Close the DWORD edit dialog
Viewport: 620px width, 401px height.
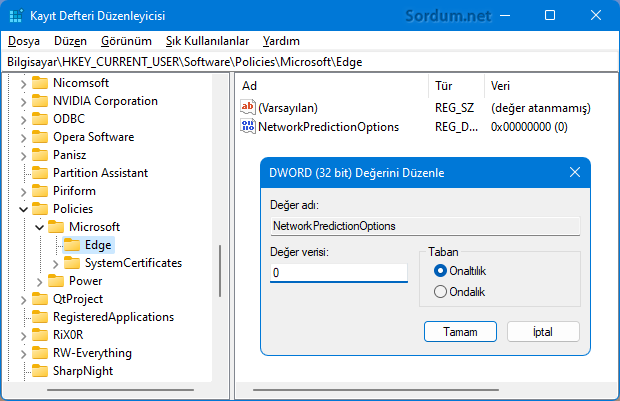pyautogui.click(x=575, y=172)
